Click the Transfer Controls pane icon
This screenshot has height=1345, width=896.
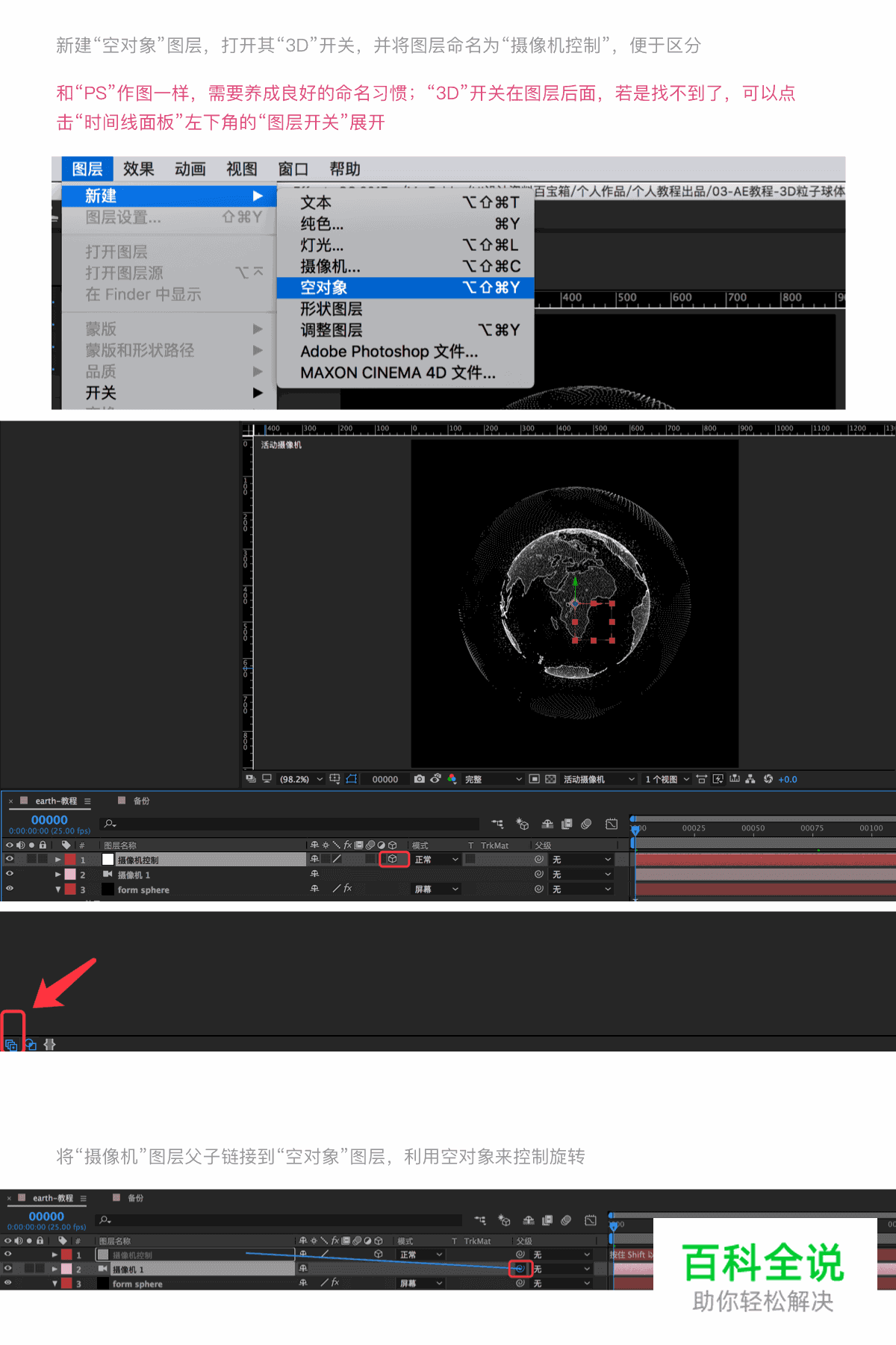31,1045
